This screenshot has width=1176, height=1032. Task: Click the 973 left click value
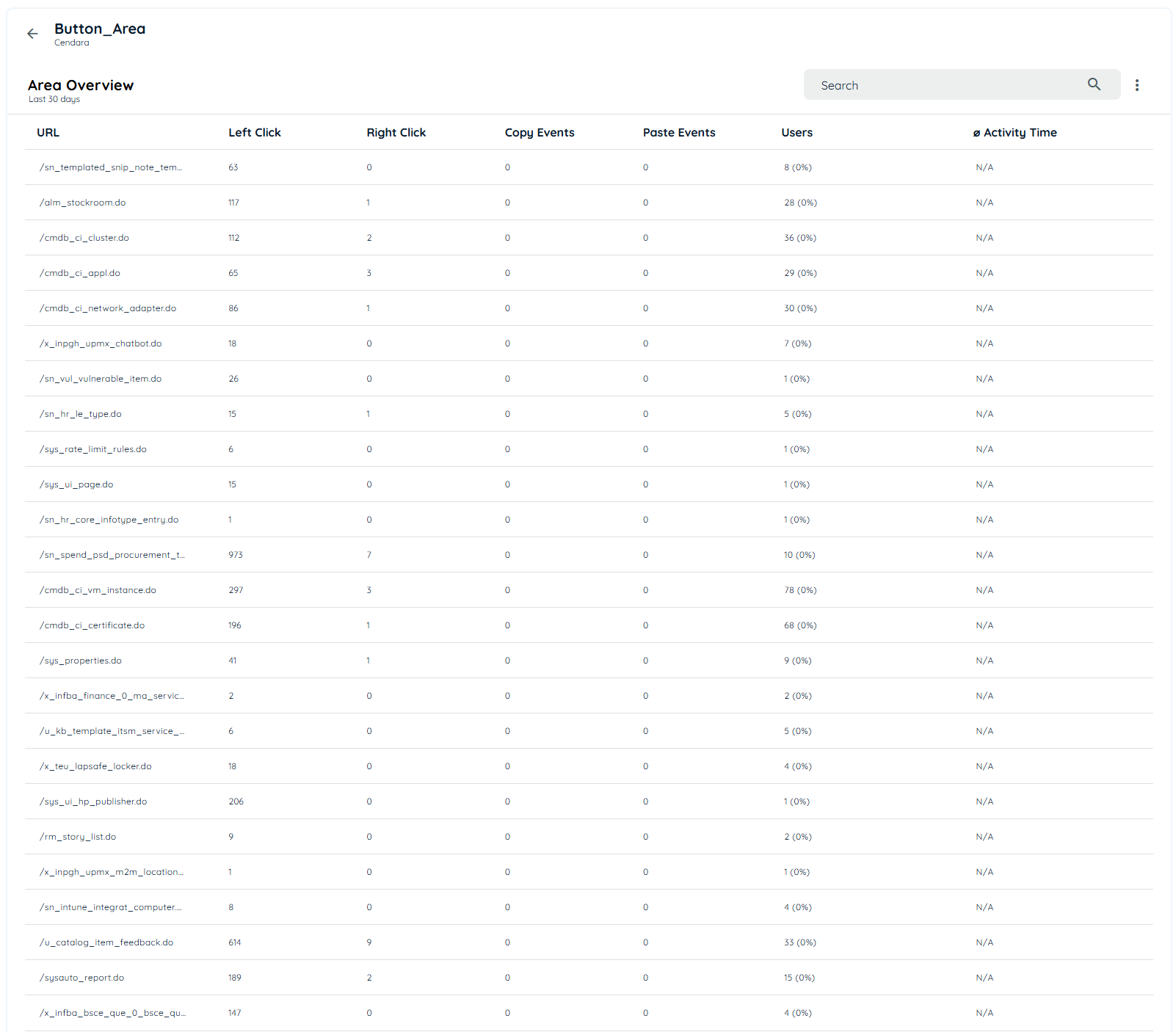tap(236, 555)
